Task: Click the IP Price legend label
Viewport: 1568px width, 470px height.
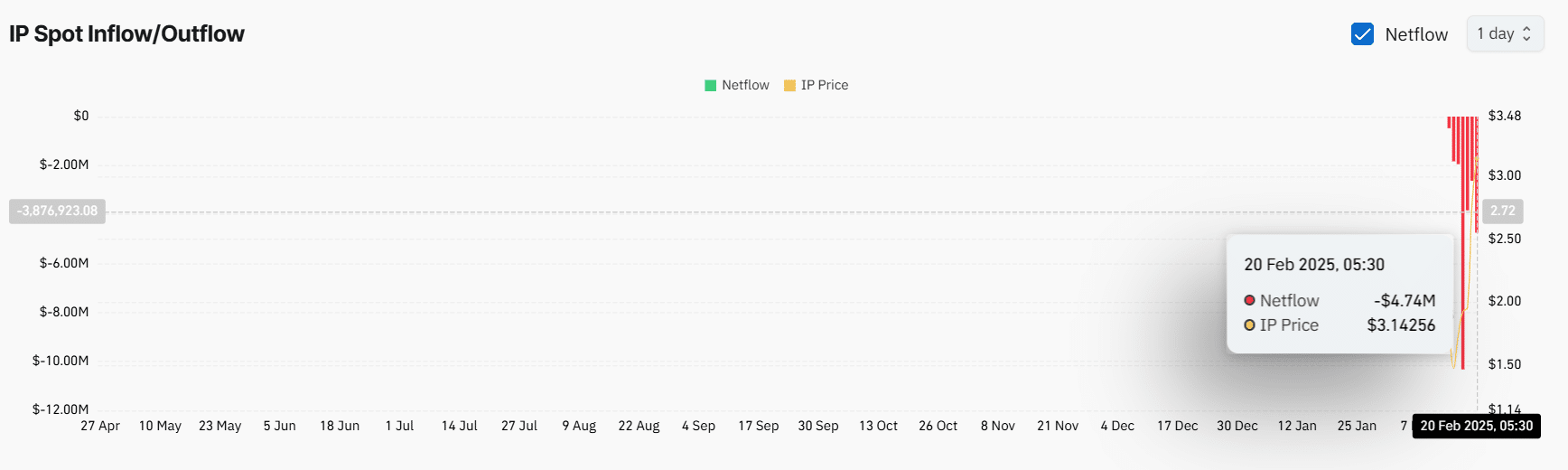Action: pos(825,85)
